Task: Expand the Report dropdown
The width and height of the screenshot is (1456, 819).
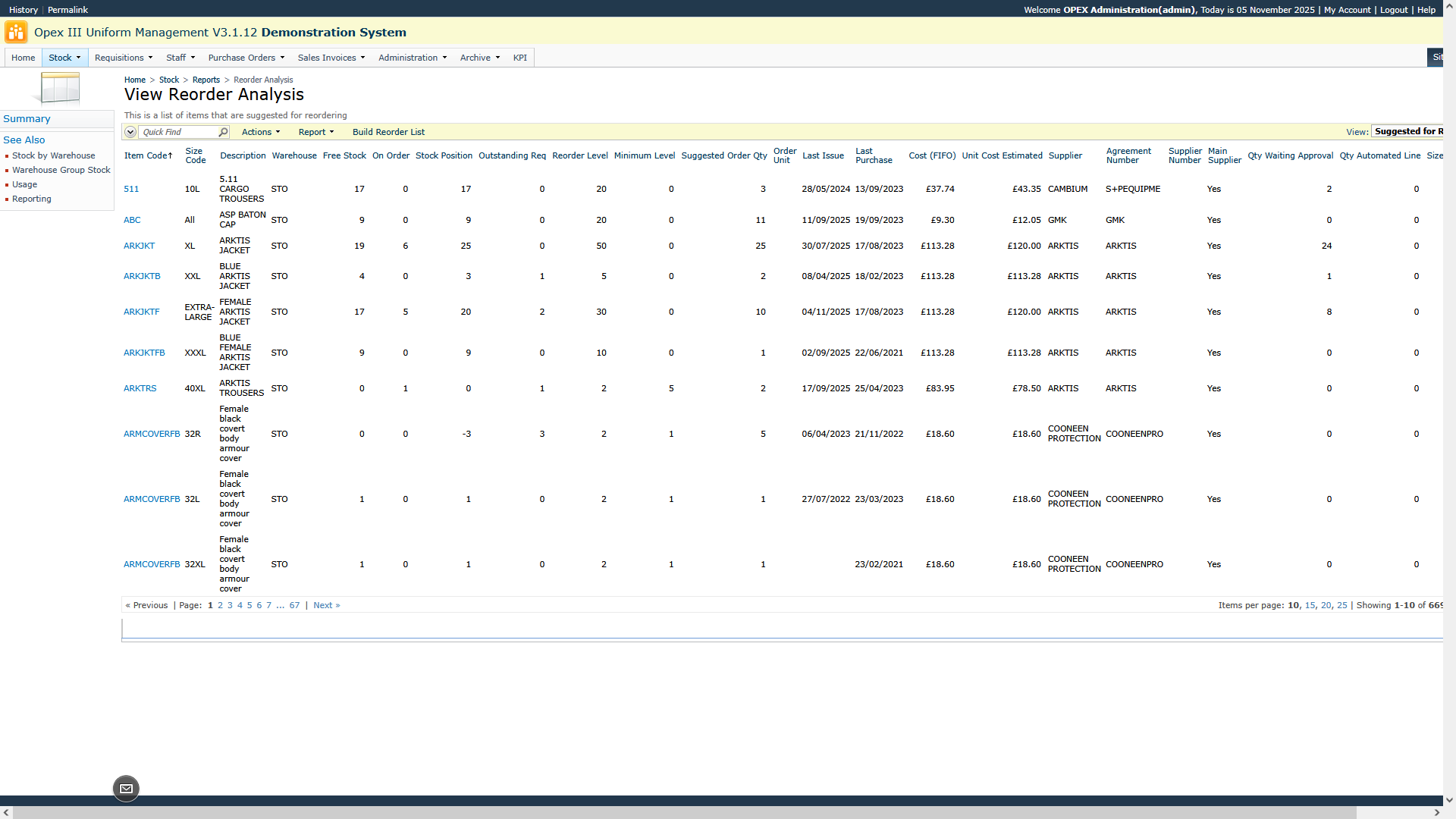Action: 315,132
